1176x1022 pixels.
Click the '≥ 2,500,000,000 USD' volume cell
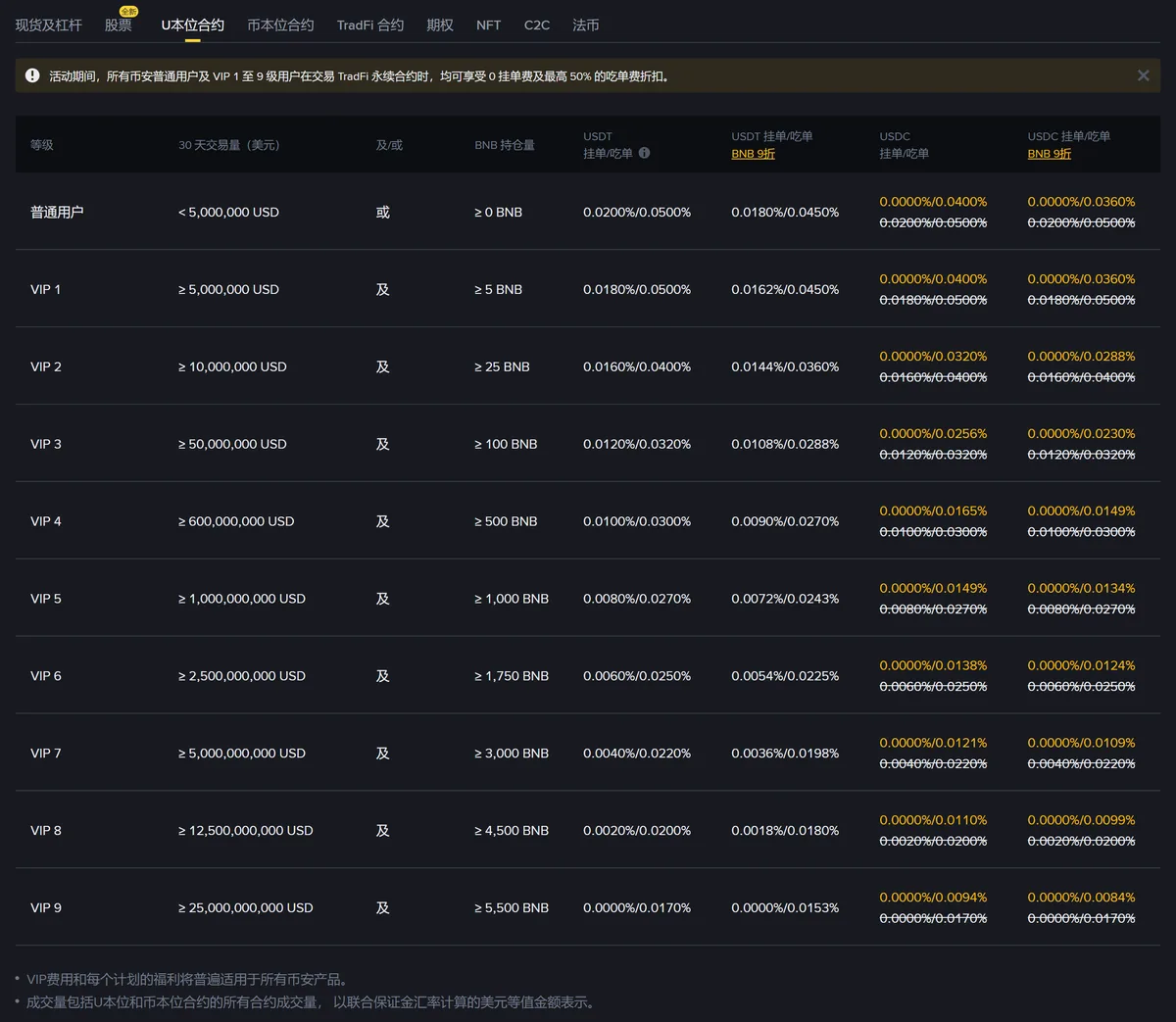[242, 676]
